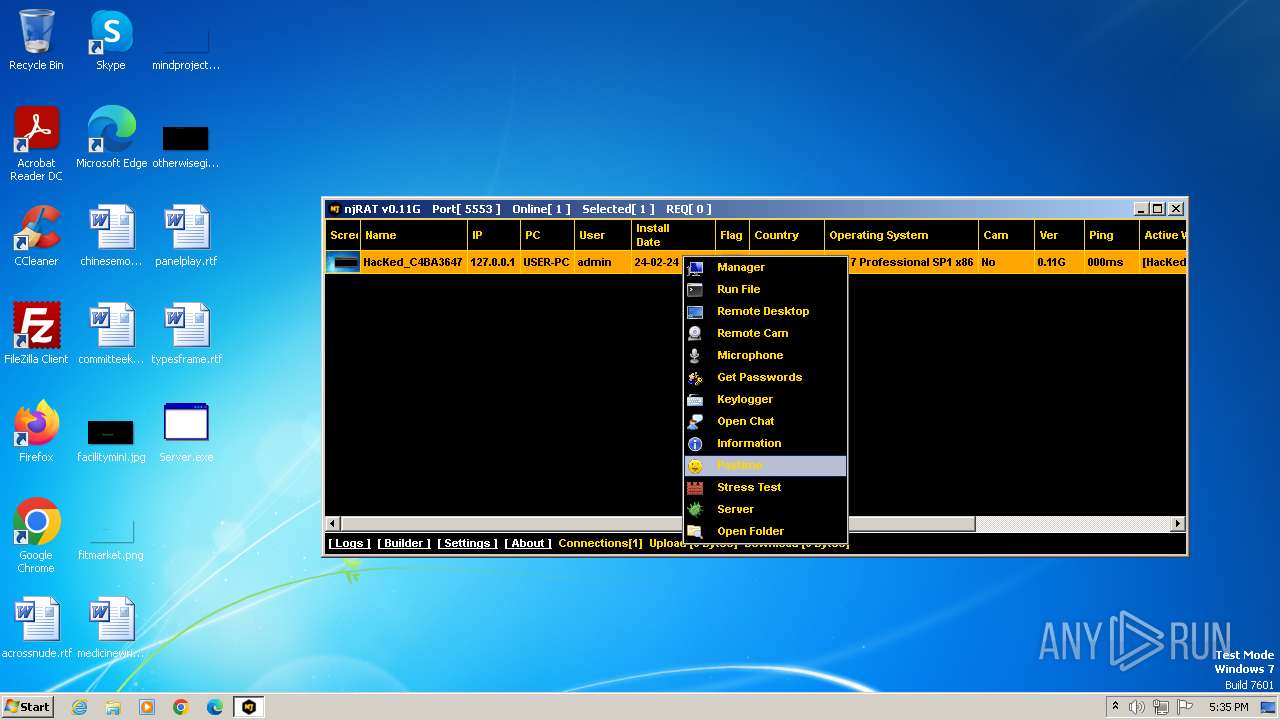Click the 127.0.0.1 IP cell
The height and width of the screenshot is (720, 1280).
(x=493, y=262)
